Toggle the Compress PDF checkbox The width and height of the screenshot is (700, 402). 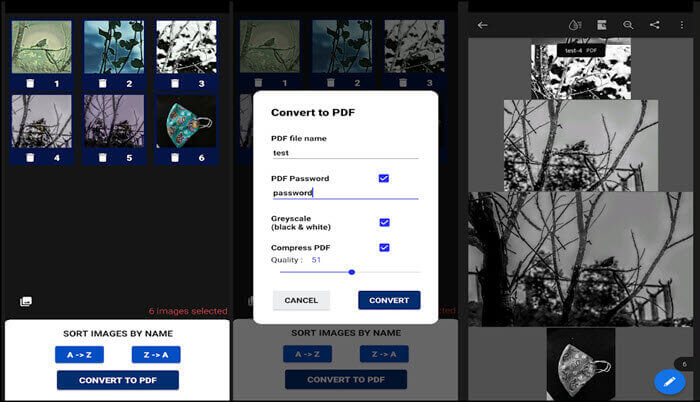[x=384, y=247]
